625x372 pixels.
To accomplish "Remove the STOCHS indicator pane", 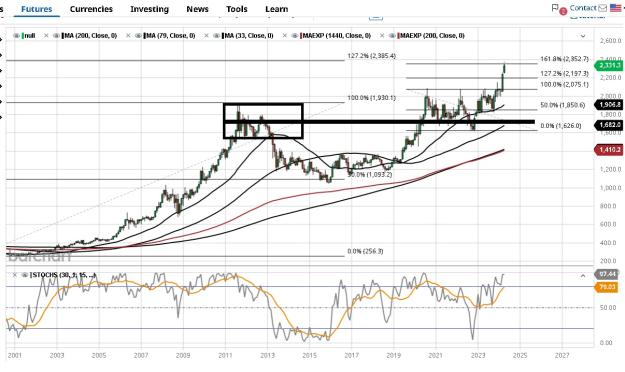I will [x=15, y=275].
